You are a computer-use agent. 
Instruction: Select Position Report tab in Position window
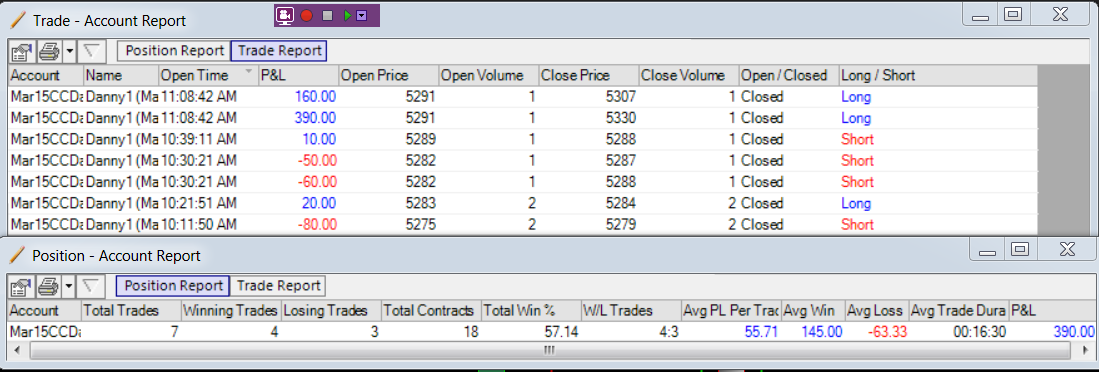point(172,286)
